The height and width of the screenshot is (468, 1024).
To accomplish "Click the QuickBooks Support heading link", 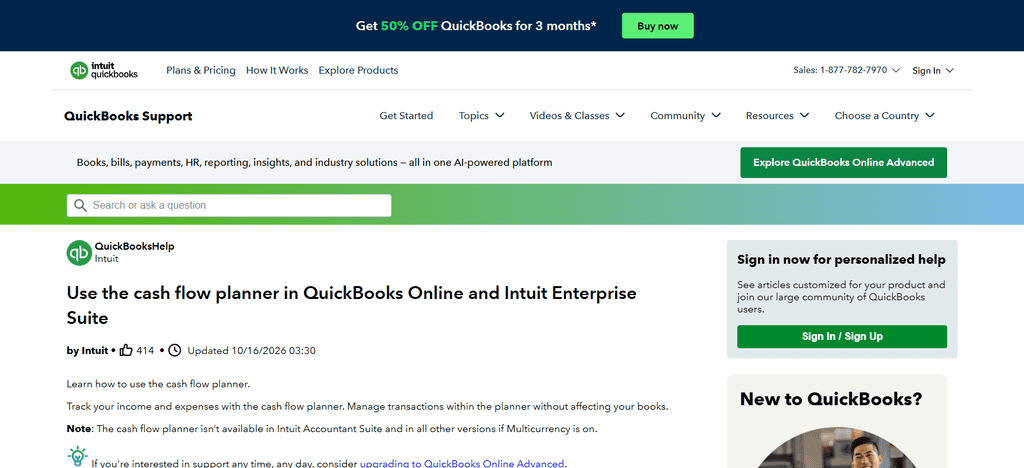I will pos(128,116).
